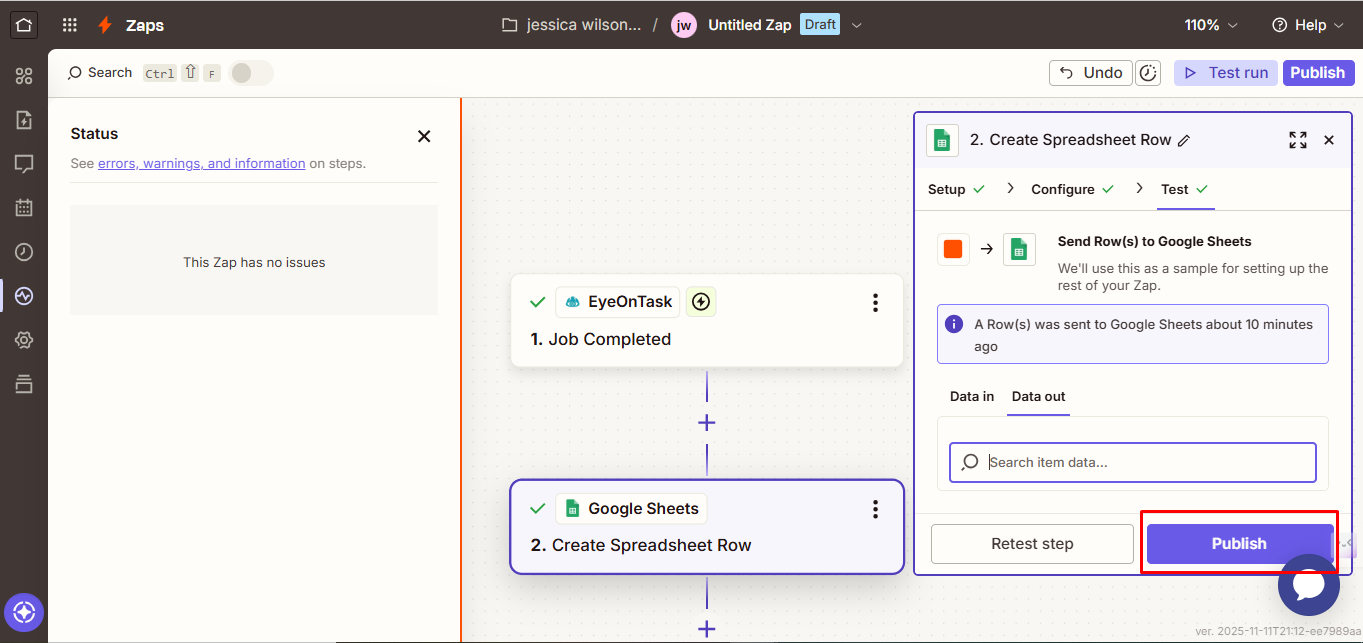The image size is (1363, 643).
Task: Open the settings gear in left sidebar
Action: coord(24,340)
